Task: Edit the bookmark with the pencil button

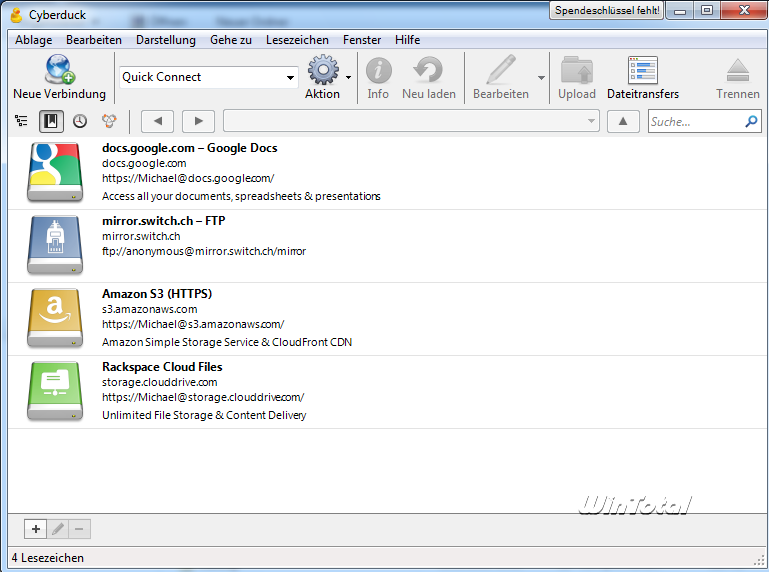Action: click(58, 529)
